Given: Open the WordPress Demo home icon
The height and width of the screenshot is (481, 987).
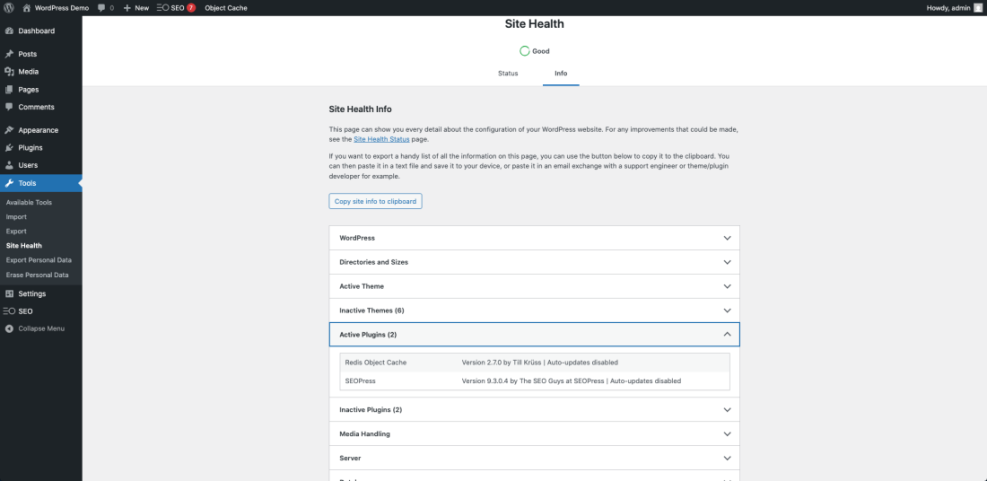Looking at the screenshot, I should click(x=26, y=8).
